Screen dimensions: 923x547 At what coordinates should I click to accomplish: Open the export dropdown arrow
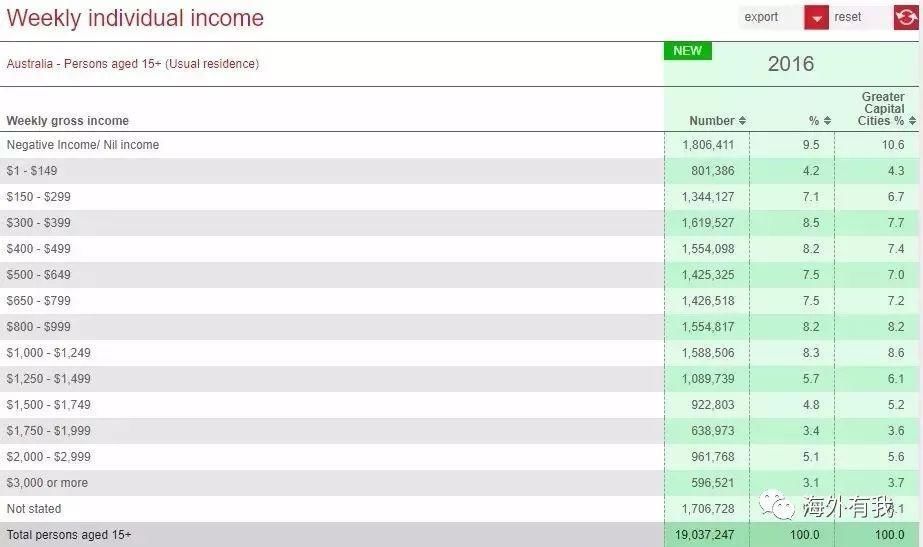click(x=816, y=18)
